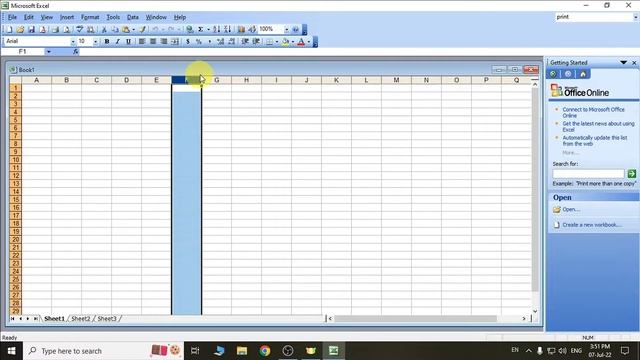Screen dimensions: 640x360
Task: Click Get the latest news link
Action: click(x=598, y=127)
